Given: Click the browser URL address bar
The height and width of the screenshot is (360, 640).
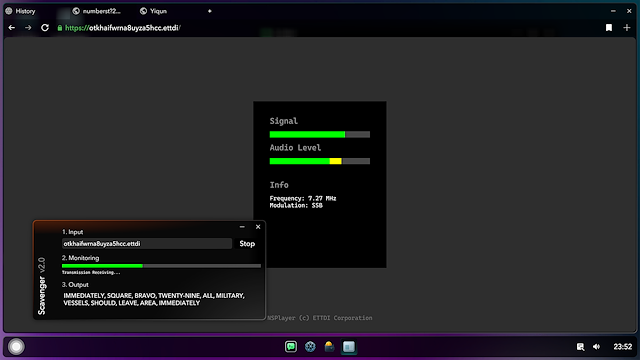Looking at the screenshot, I should coord(122,28).
